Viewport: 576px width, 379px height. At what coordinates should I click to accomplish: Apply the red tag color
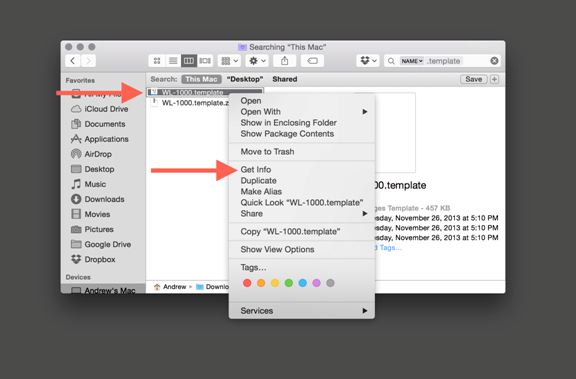click(247, 283)
